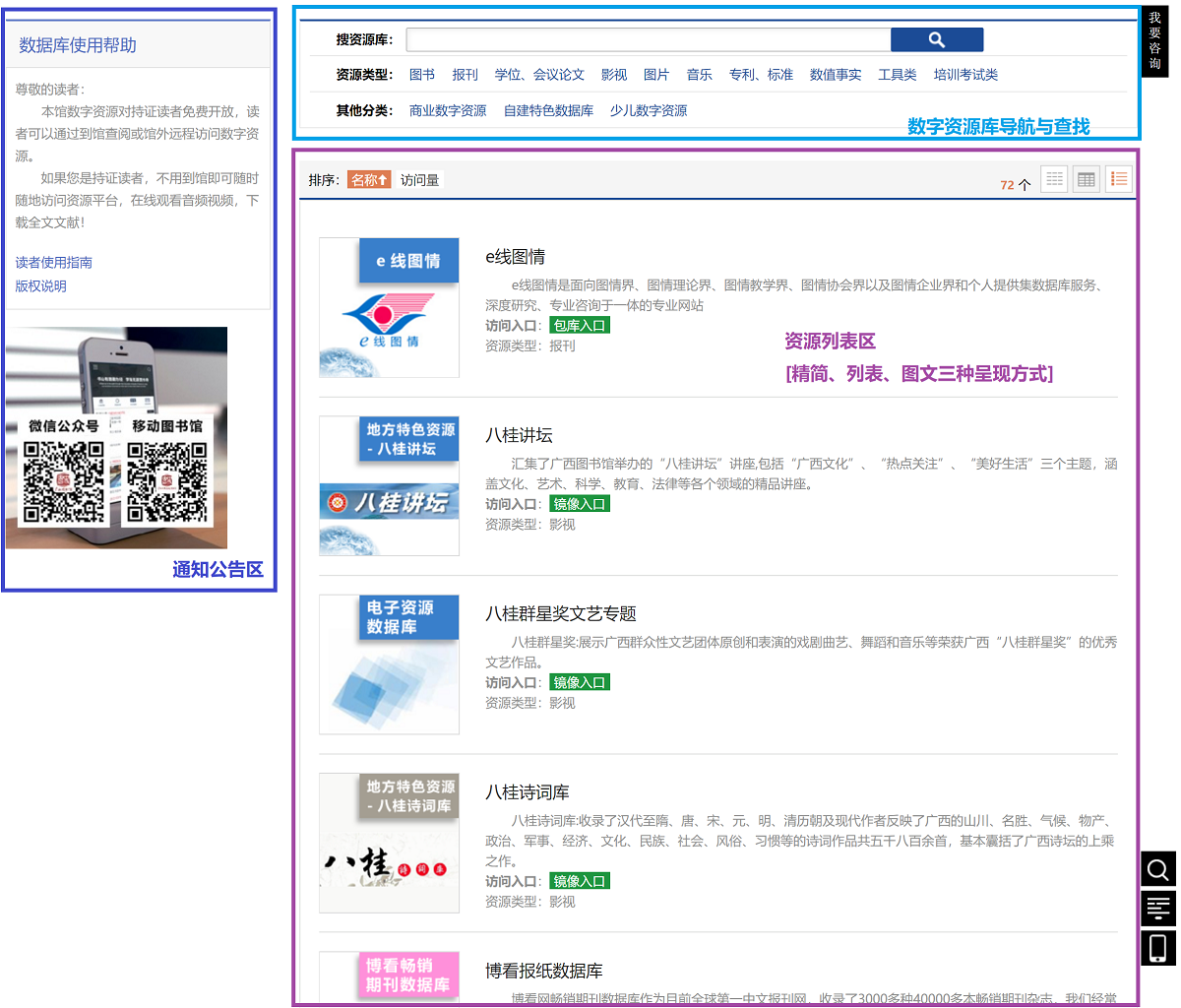Filter resources by 图书 type

tap(422, 75)
